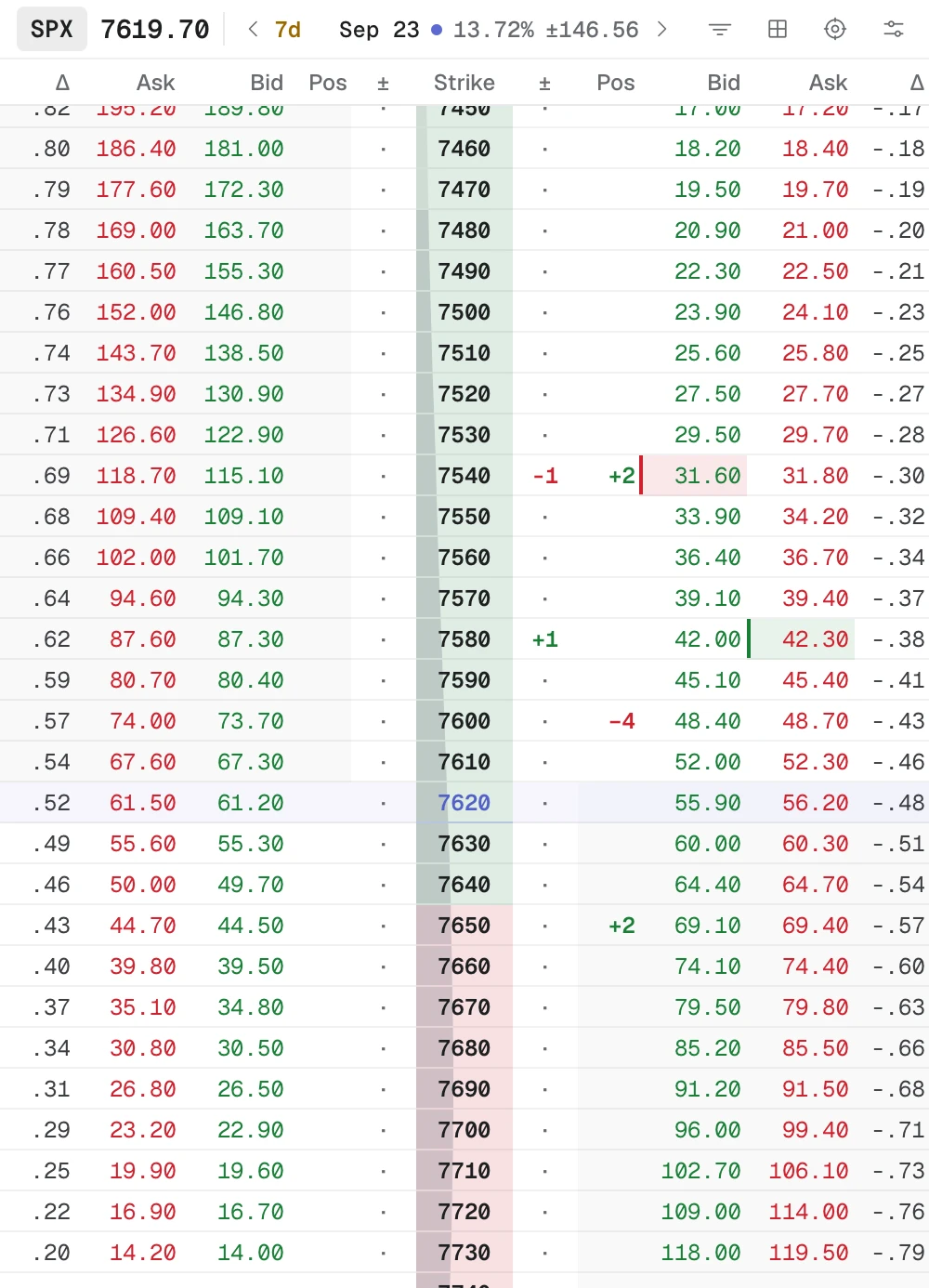Click the 7600 call ask 74.00
The height and width of the screenshot is (1288, 929).
pos(143,721)
